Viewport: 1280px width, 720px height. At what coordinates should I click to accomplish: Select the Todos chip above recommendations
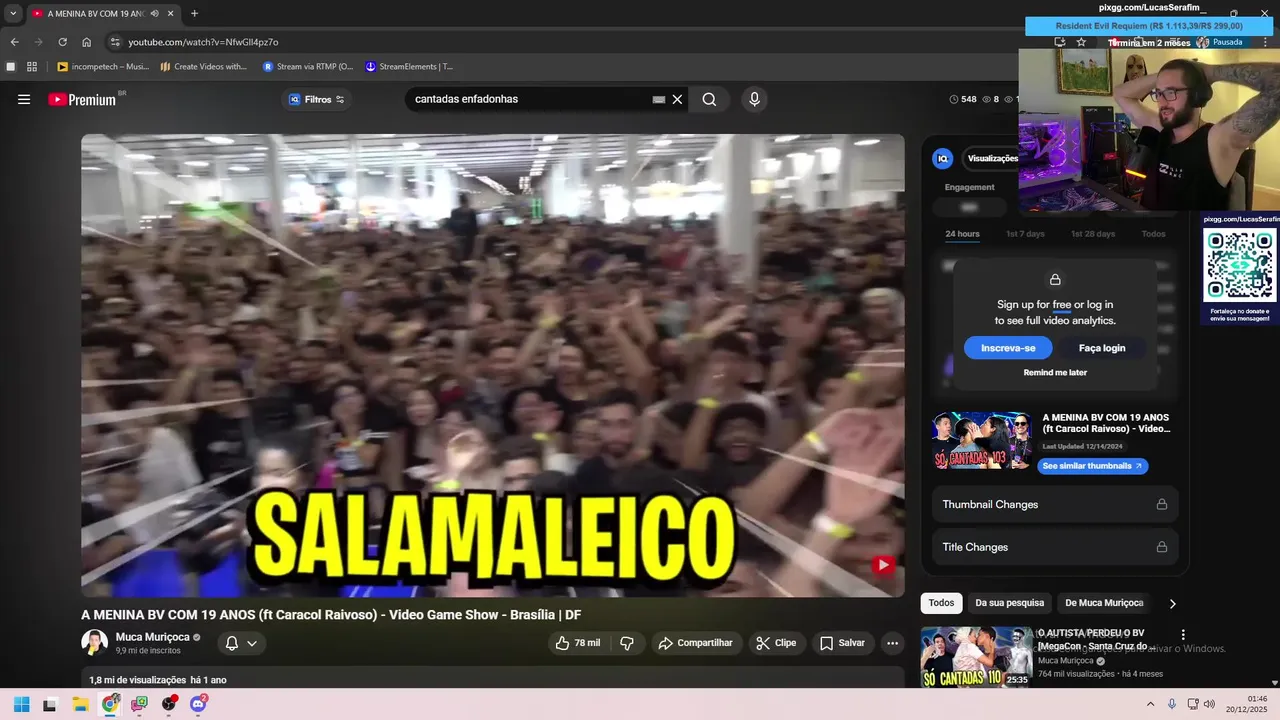pos(941,603)
